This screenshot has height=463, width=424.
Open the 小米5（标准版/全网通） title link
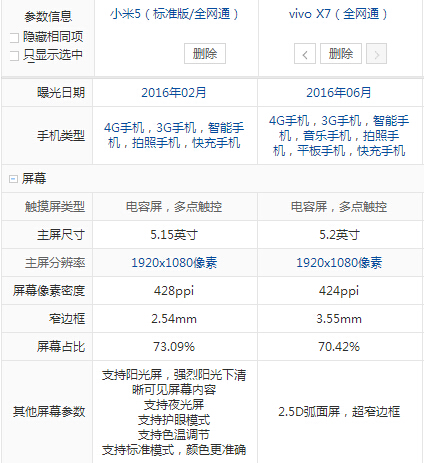[x=174, y=14]
